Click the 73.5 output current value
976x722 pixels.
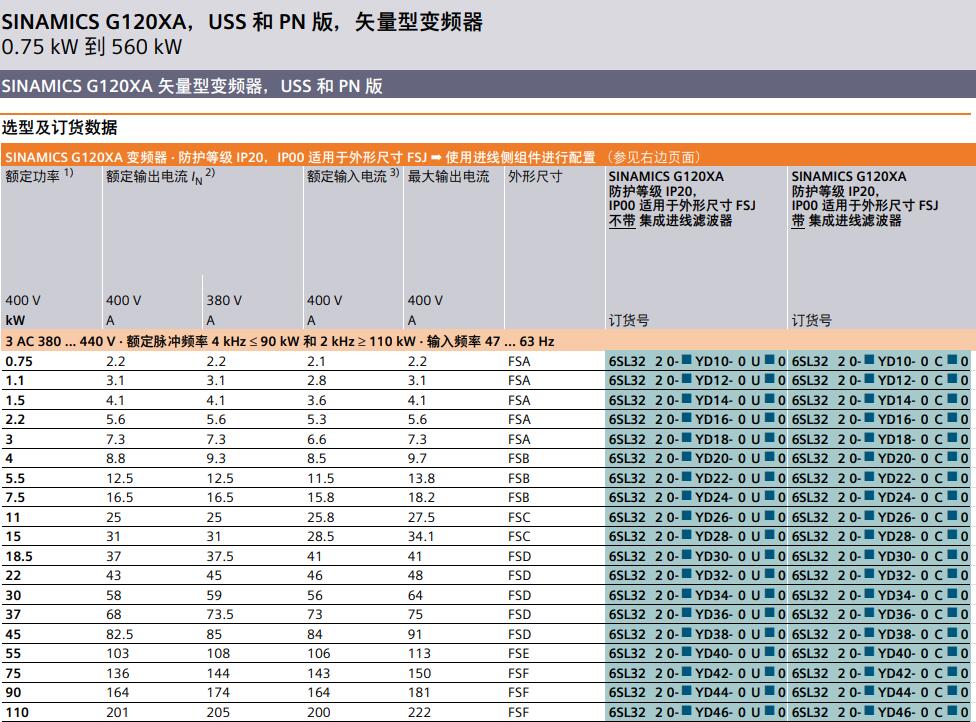219,615
